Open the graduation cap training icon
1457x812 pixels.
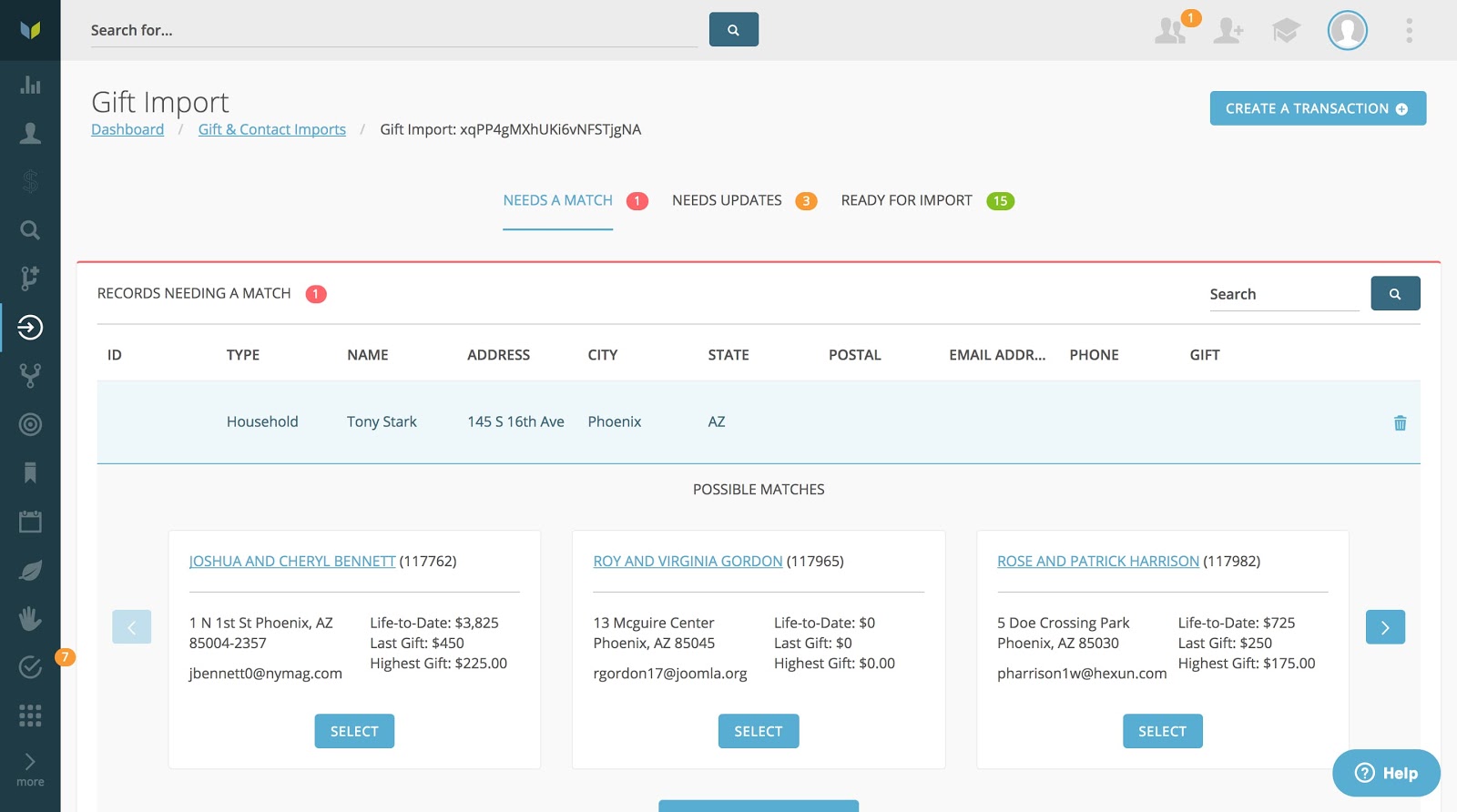pos(1286,31)
